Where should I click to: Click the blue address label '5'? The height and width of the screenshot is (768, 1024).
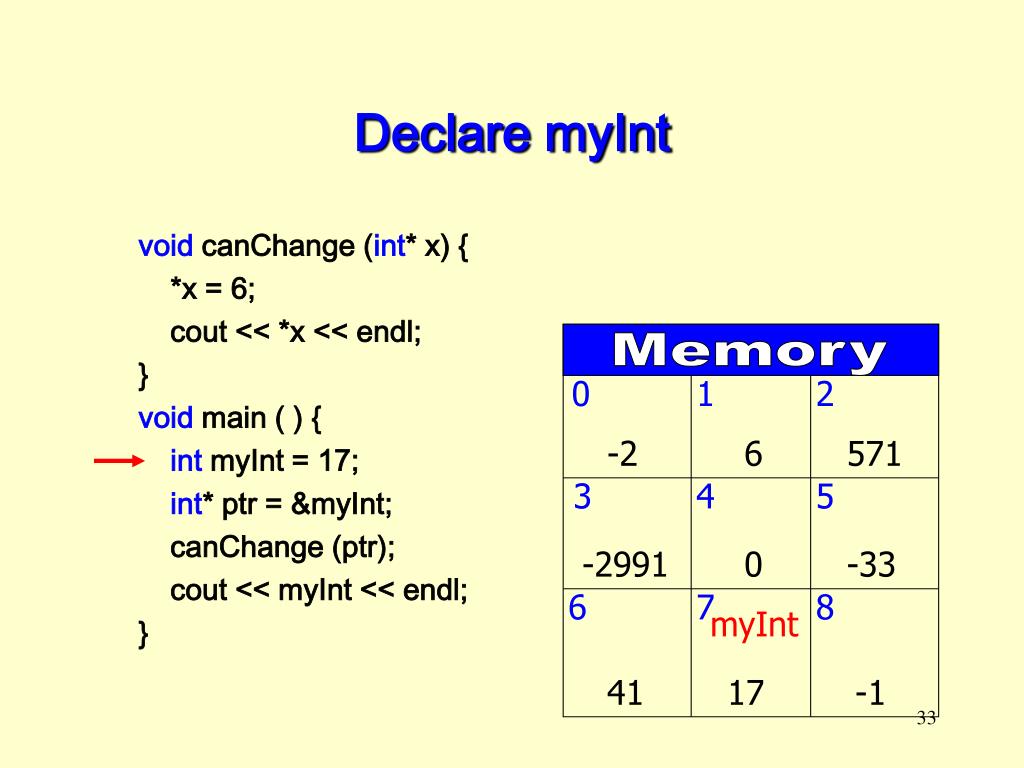[825, 497]
